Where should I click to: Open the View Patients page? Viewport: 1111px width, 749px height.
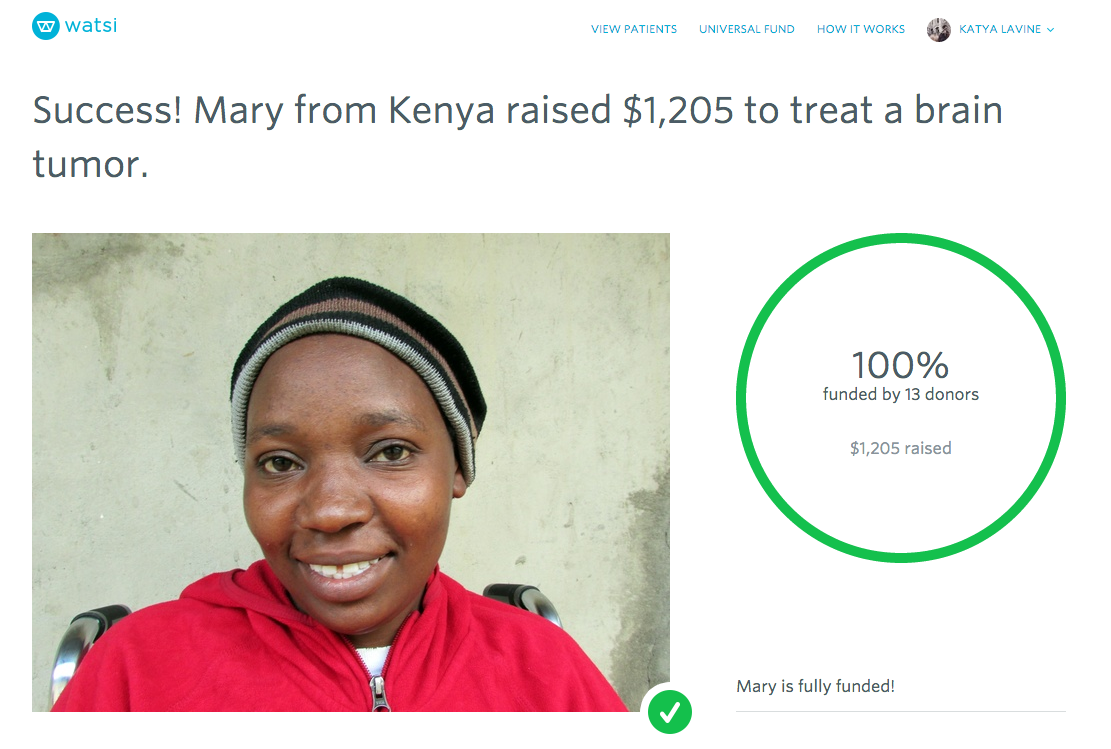(634, 29)
